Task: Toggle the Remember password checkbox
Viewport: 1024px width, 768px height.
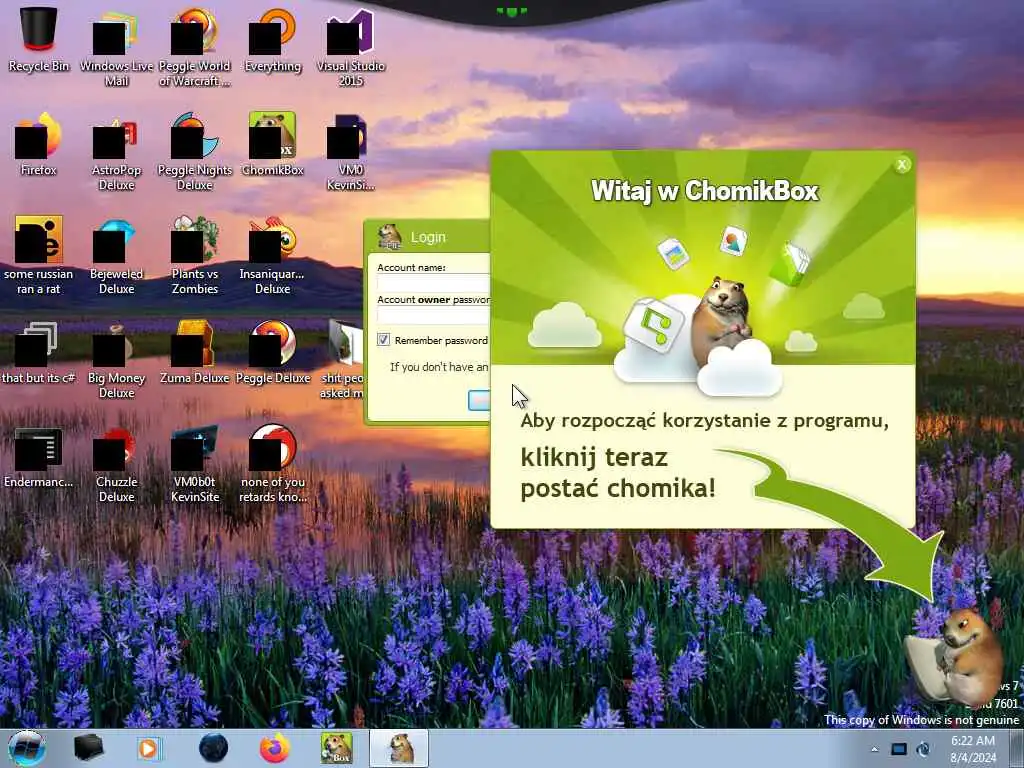Action: [x=383, y=340]
